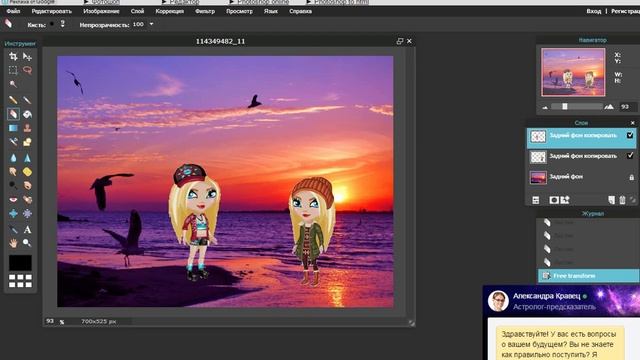Select the unhighlighted Задний фон копировать layer
Image resolution: width=640 pixels, height=360 pixels.
coord(581,156)
